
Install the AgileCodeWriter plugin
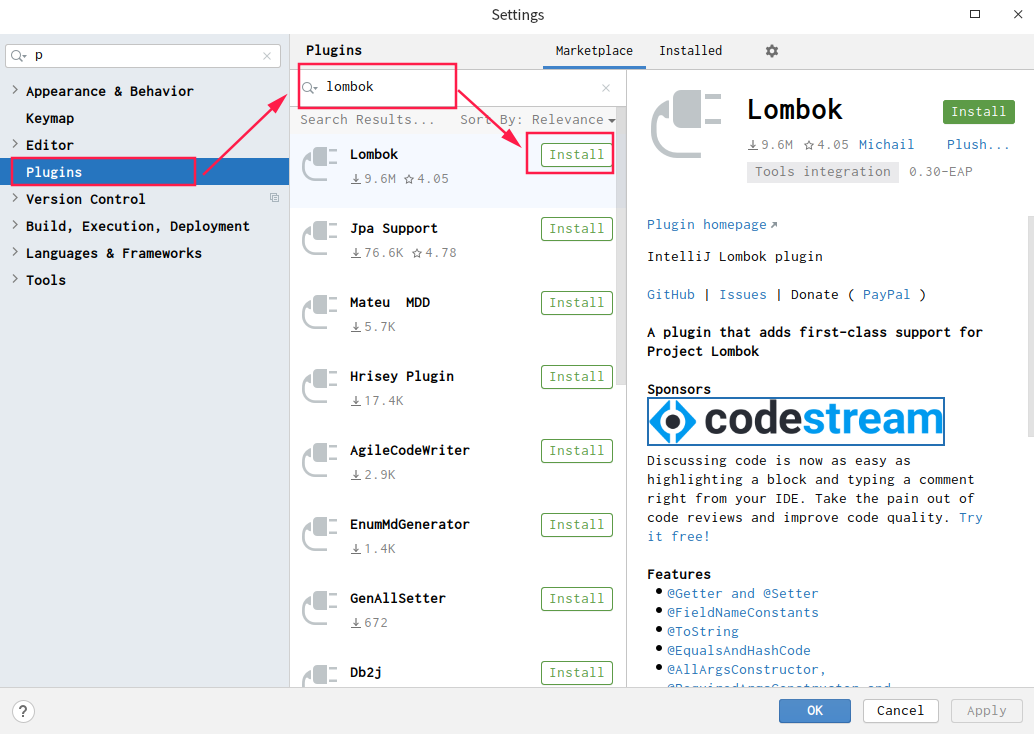click(576, 450)
